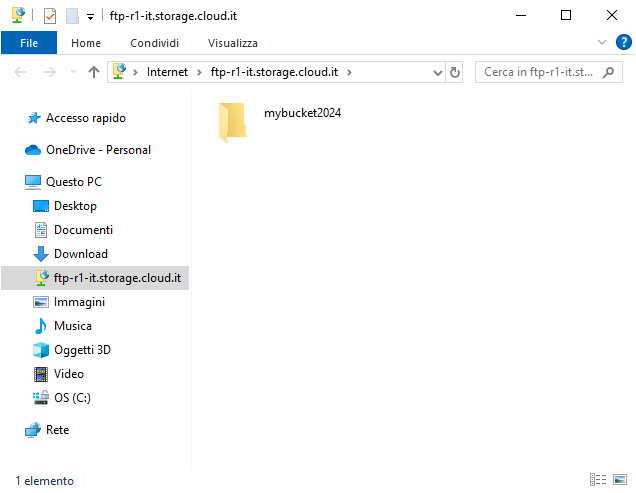Click the 1 elemento status bar text
The height and width of the screenshot is (493, 636).
(45, 481)
